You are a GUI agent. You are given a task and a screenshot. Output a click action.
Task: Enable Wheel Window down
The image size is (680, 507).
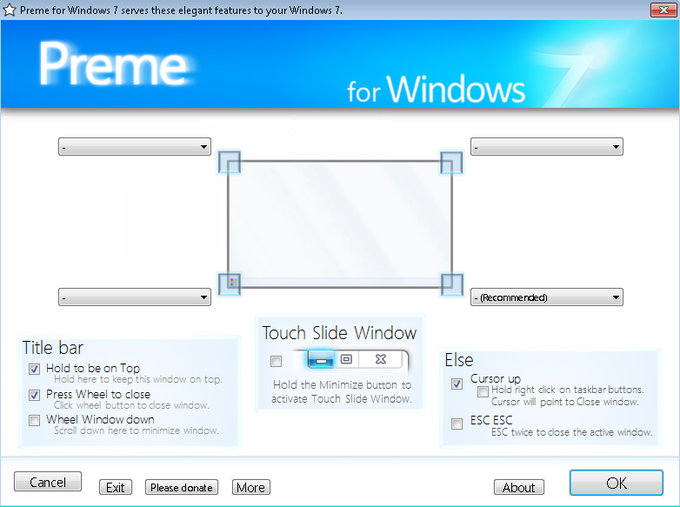click(34, 420)
